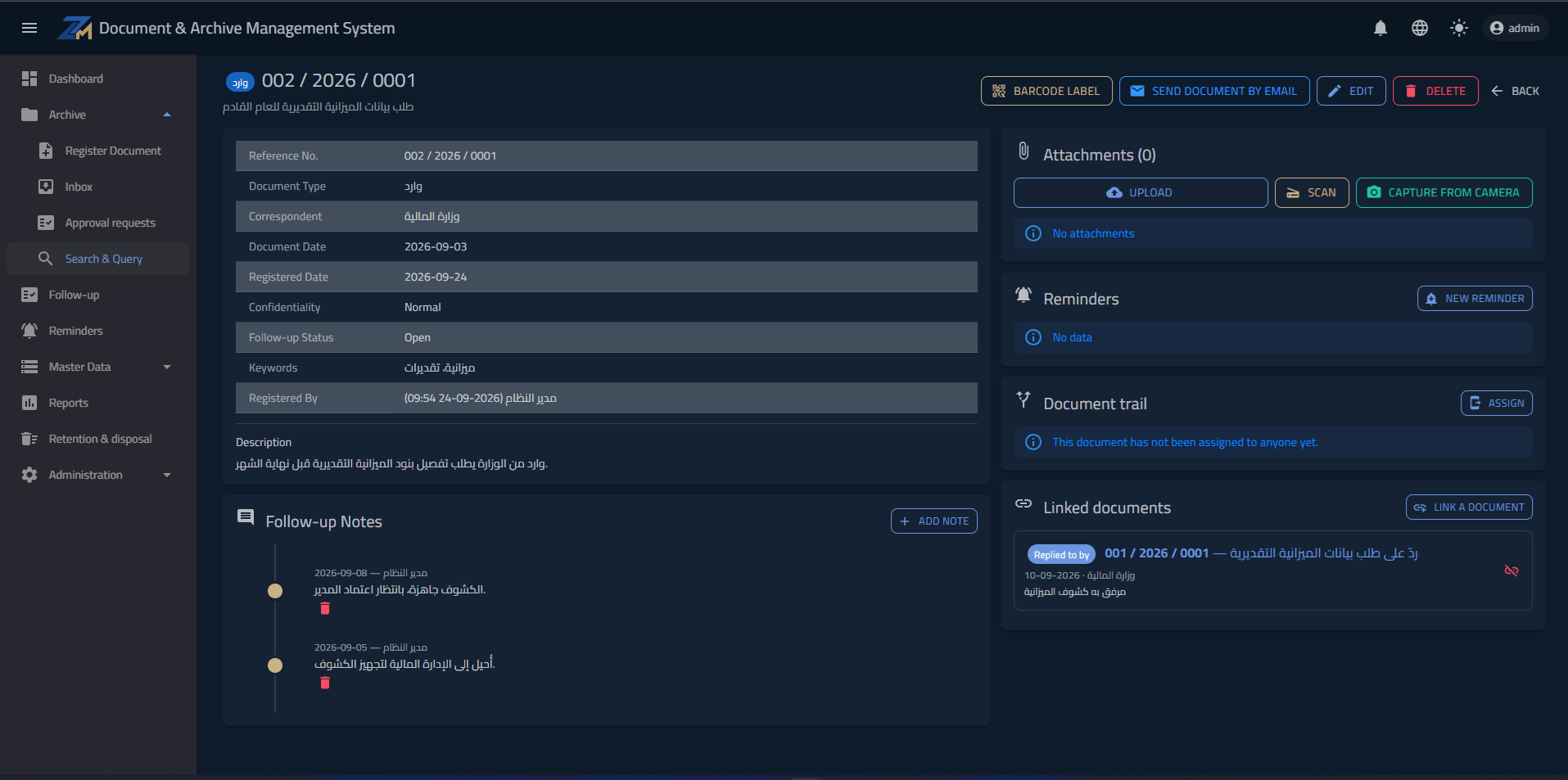
Task: Go Back to previous page
Action: 1516,91
